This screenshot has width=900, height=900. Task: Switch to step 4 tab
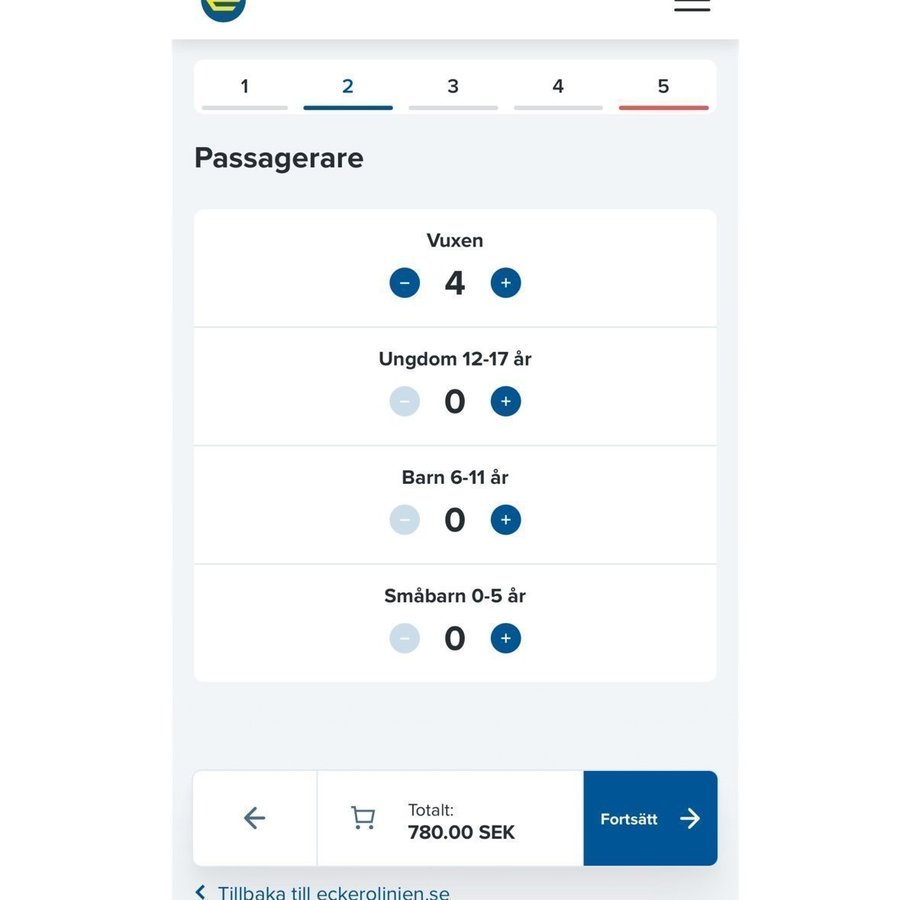[558, 88]
